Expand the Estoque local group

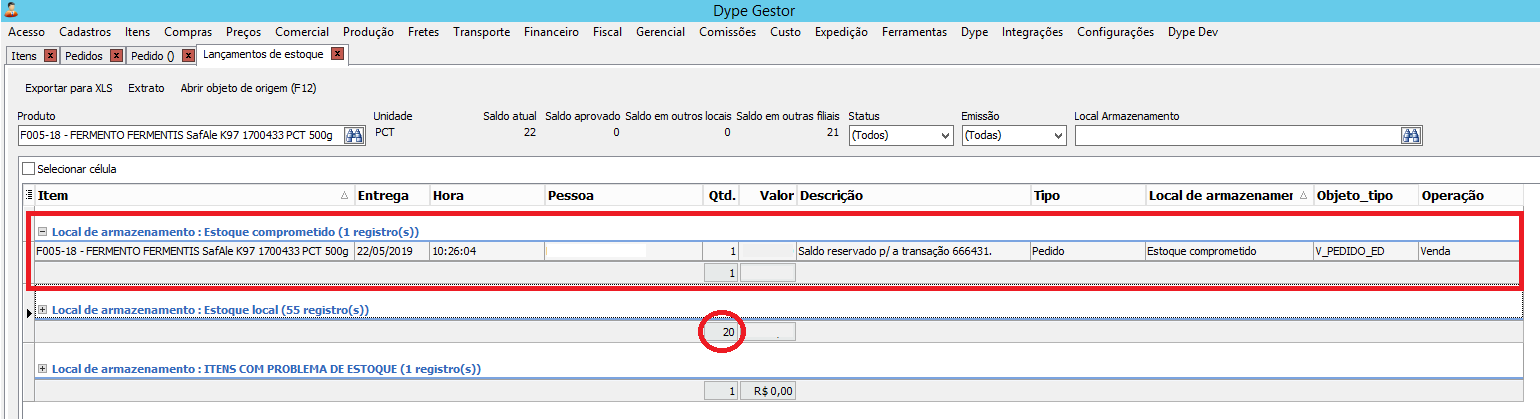click(x=43, y=310)
